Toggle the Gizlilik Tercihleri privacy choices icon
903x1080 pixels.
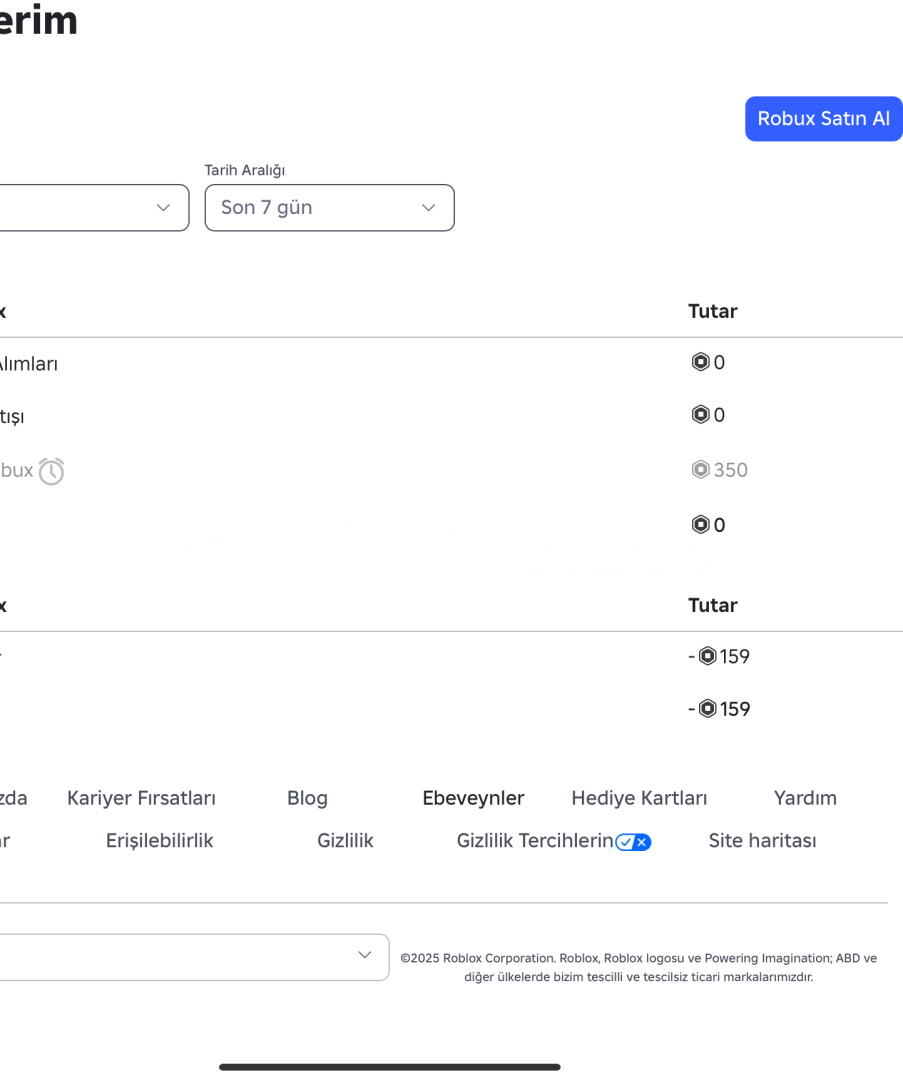pos(633,842)
